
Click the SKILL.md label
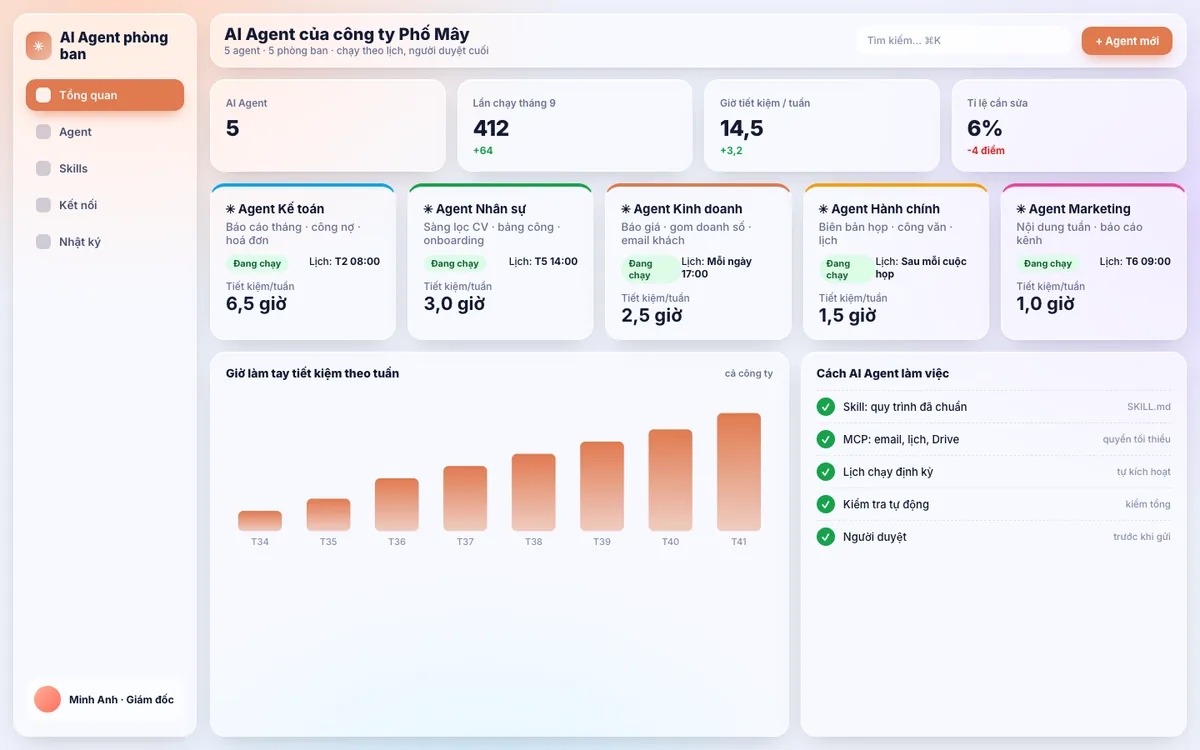click(1149, 407)
